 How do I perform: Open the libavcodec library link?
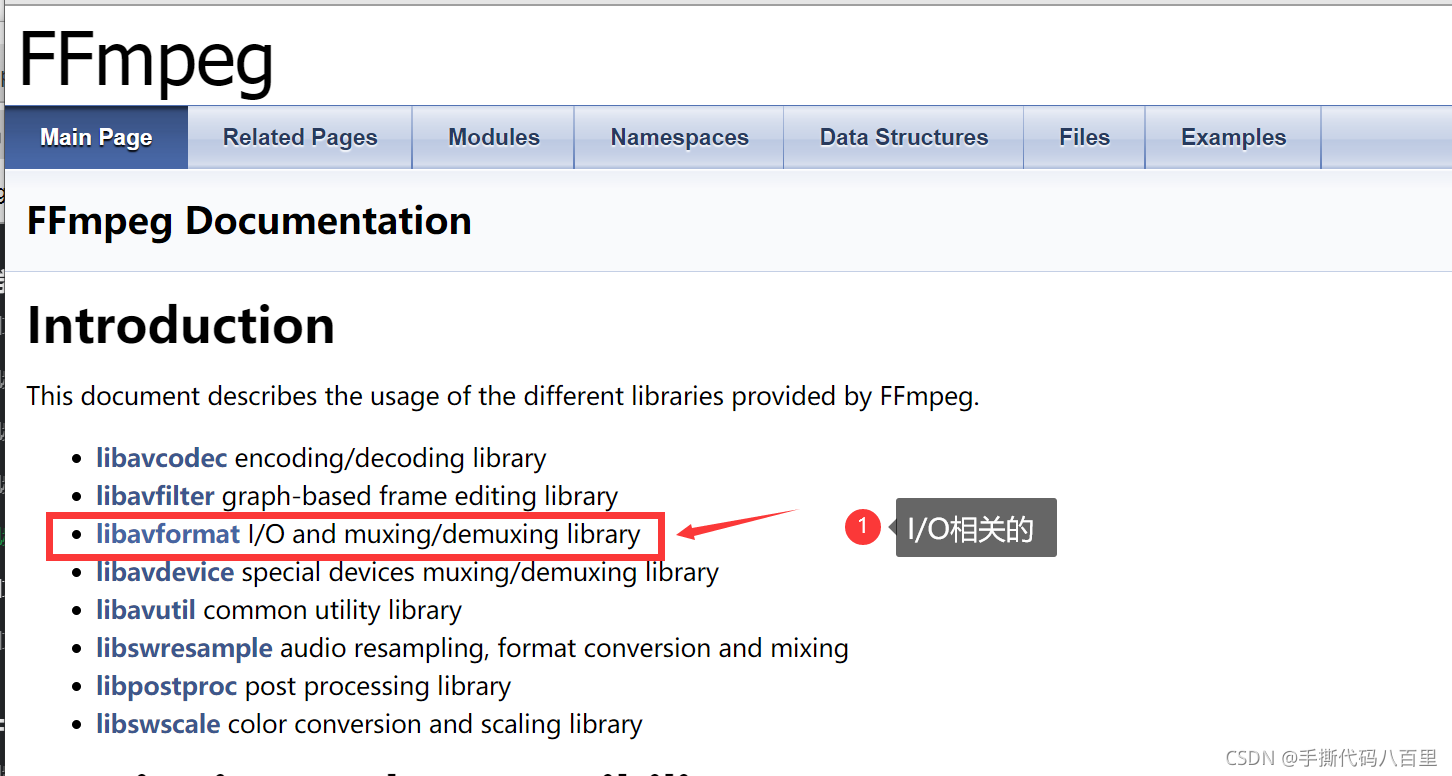point(162,458)
